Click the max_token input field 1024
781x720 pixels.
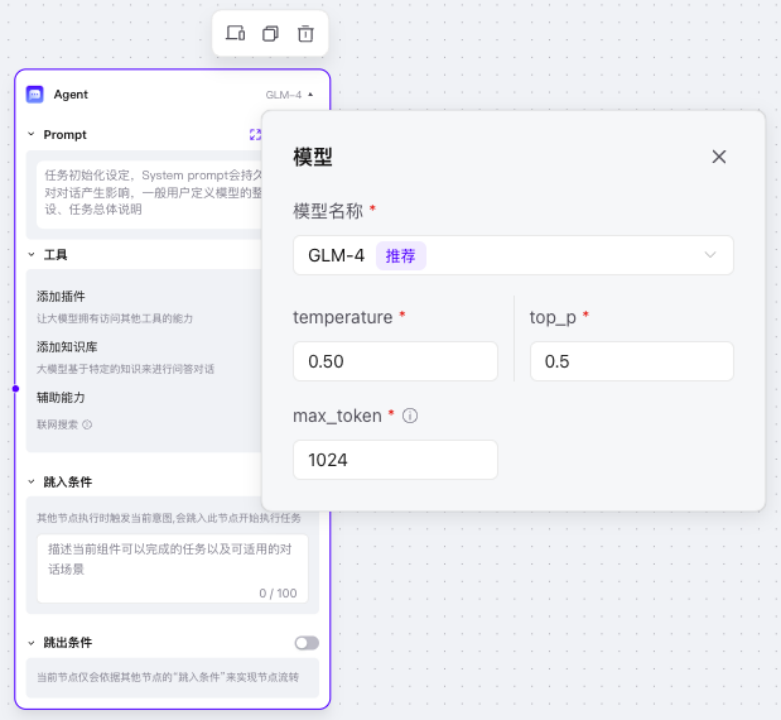(395, 460)
